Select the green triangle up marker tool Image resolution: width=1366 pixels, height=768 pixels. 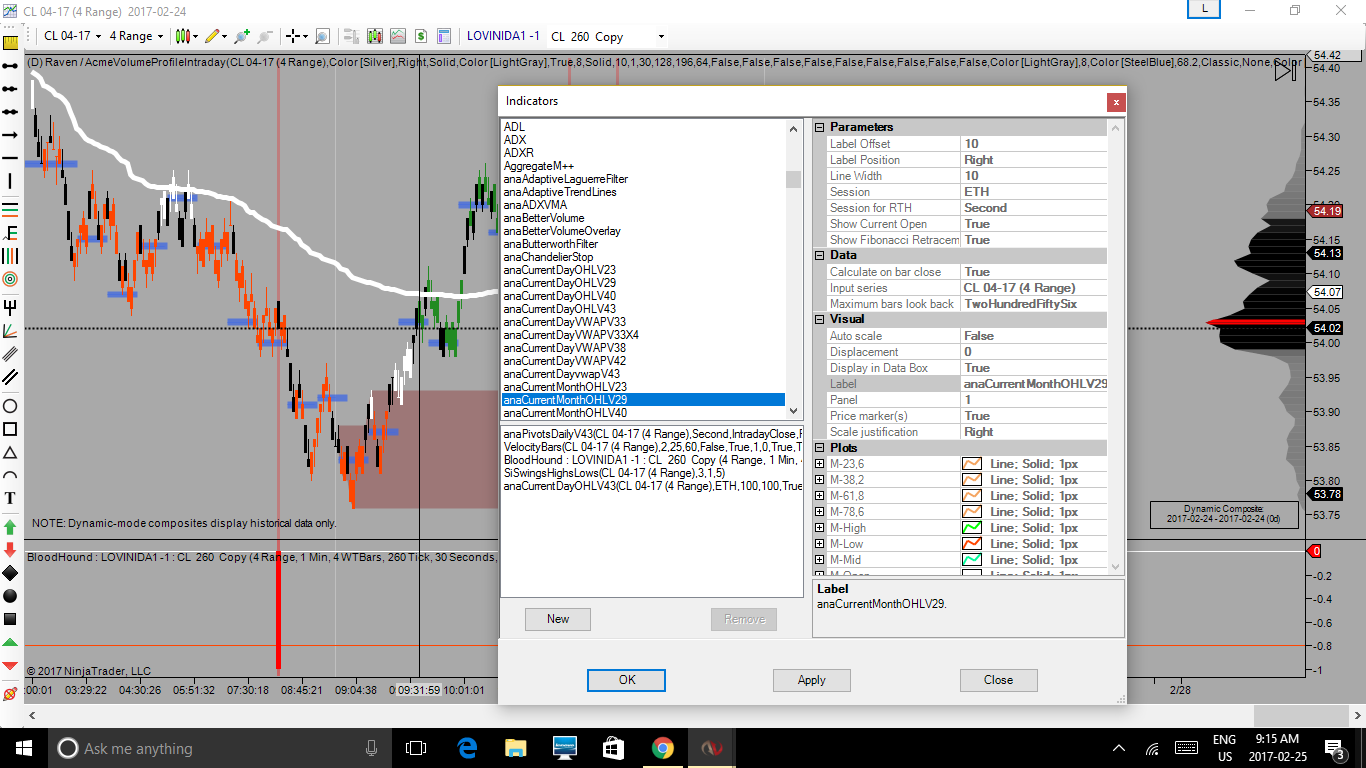click(11, 642)
